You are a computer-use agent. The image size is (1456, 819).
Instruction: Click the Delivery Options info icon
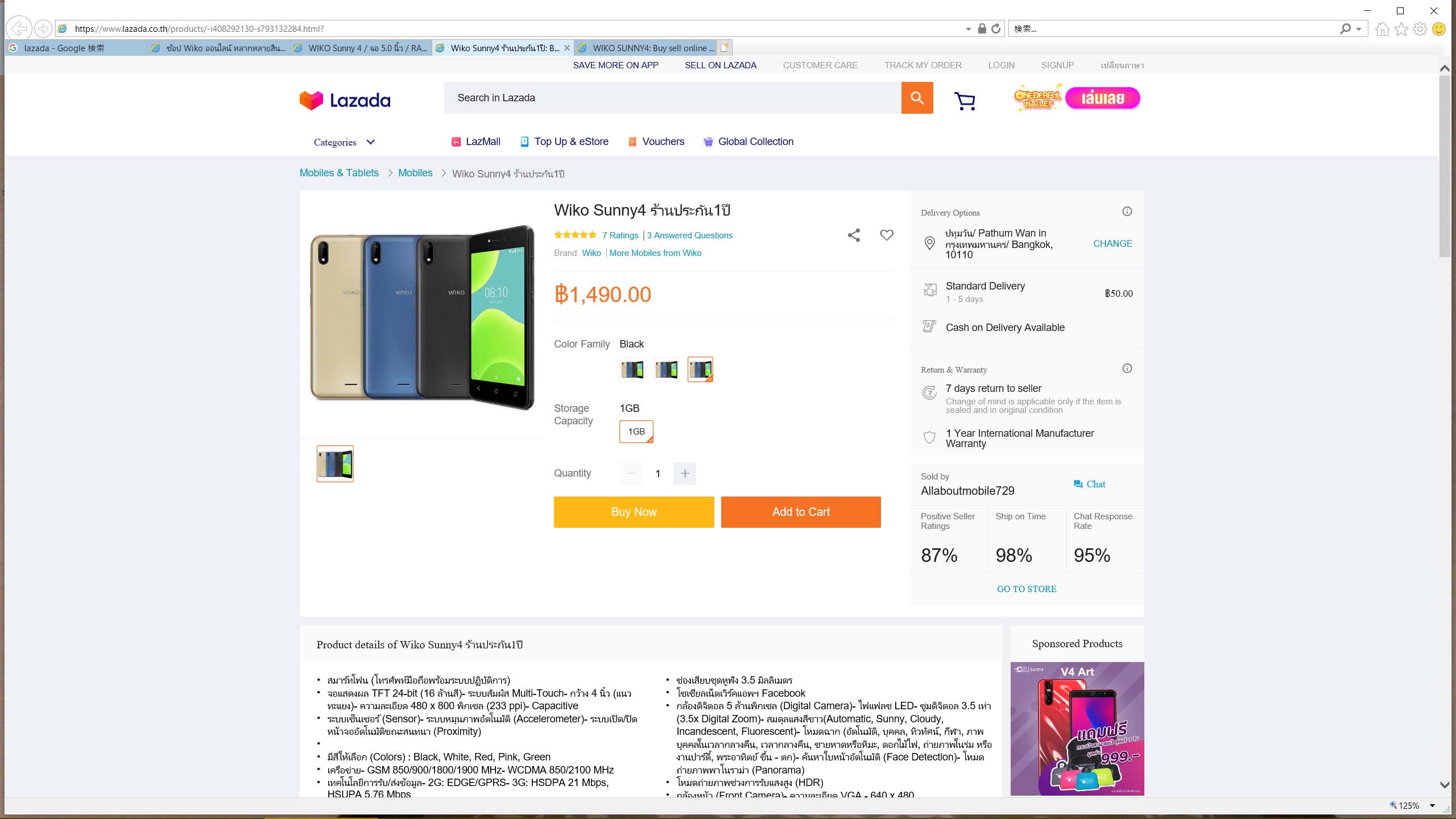point(1127,212)
